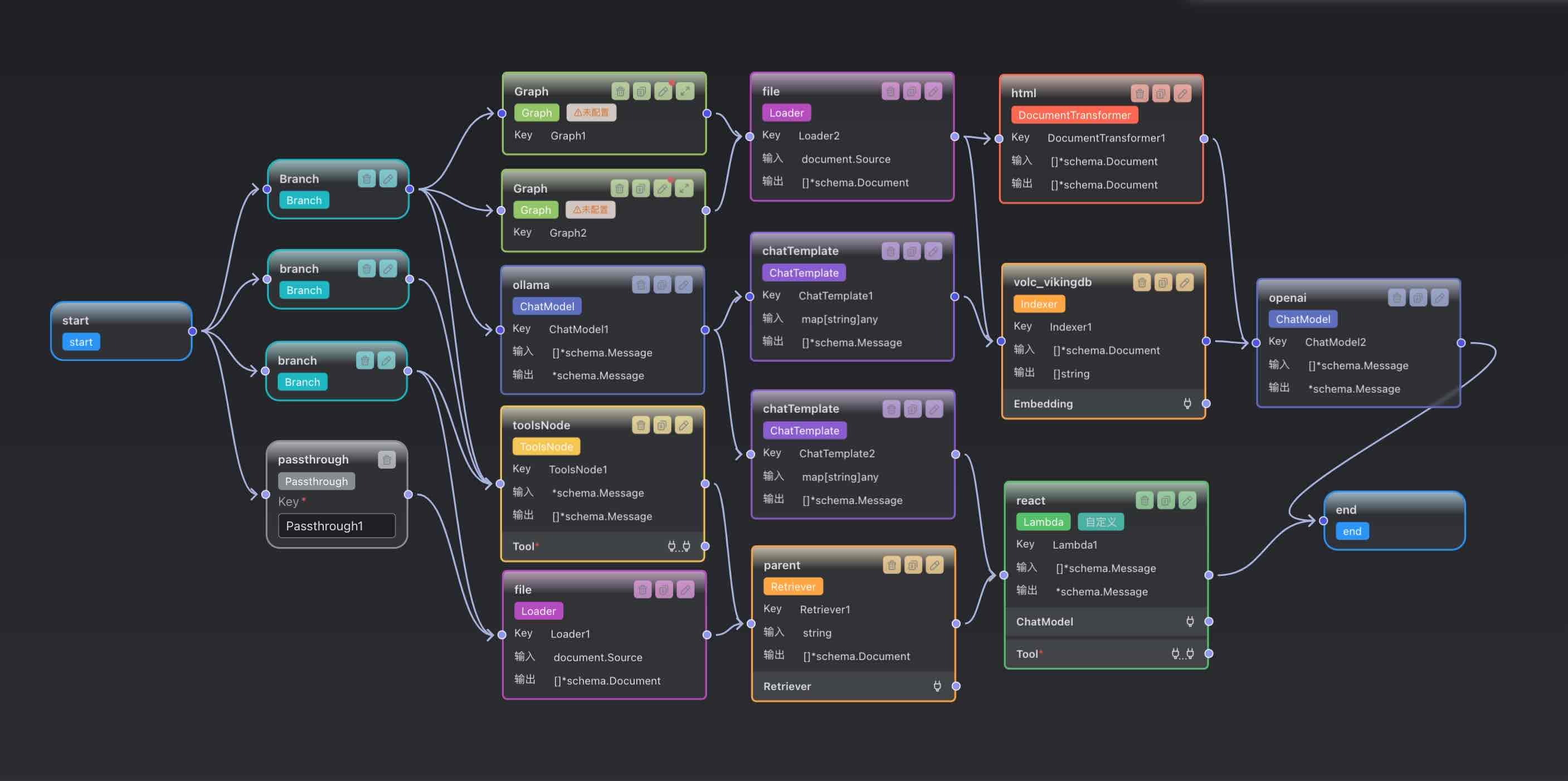Click the Retriever plug icon on parent node
This screenshot has height=781, width=1568.
(x=937, y=686)
